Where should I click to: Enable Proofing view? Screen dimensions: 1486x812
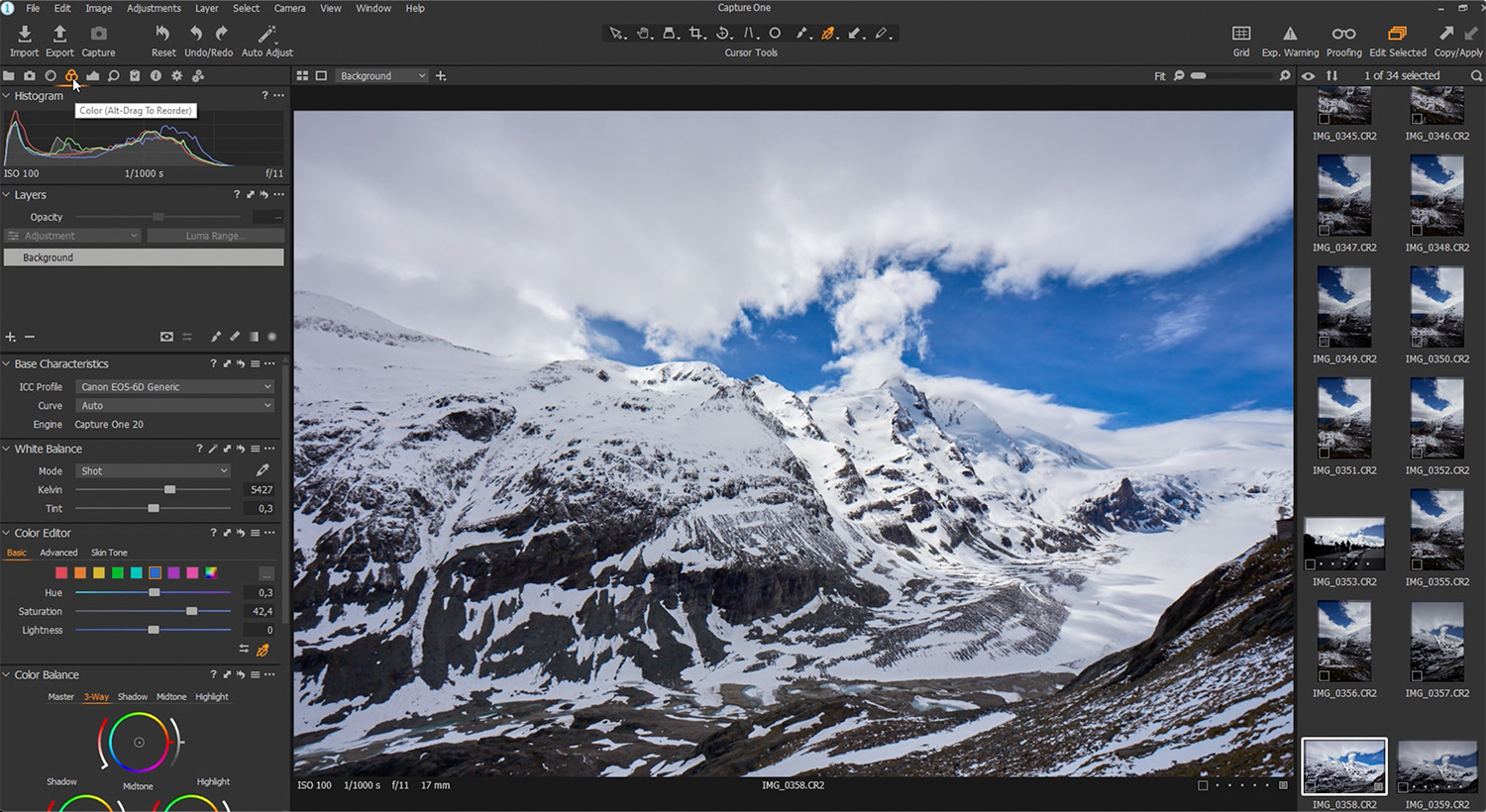(1343, 35)
